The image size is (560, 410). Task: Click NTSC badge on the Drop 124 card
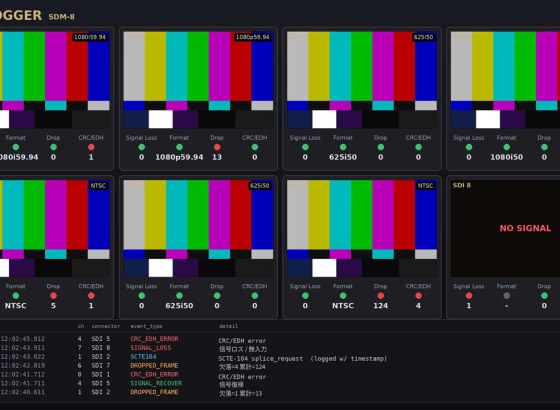[425, 186]
